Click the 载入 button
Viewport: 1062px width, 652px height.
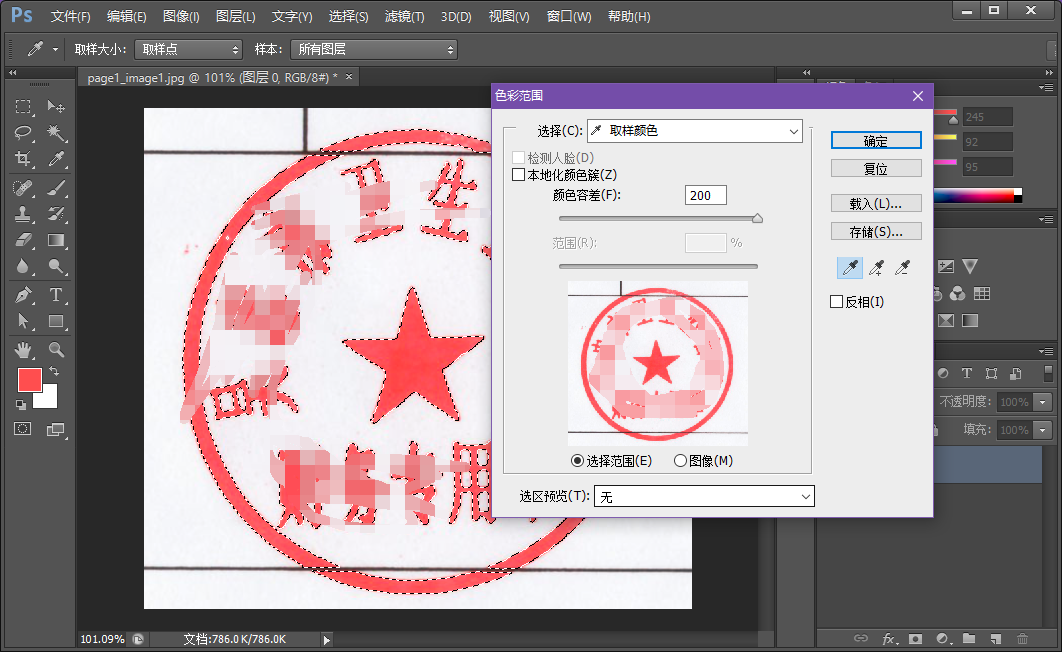[875, 203]
